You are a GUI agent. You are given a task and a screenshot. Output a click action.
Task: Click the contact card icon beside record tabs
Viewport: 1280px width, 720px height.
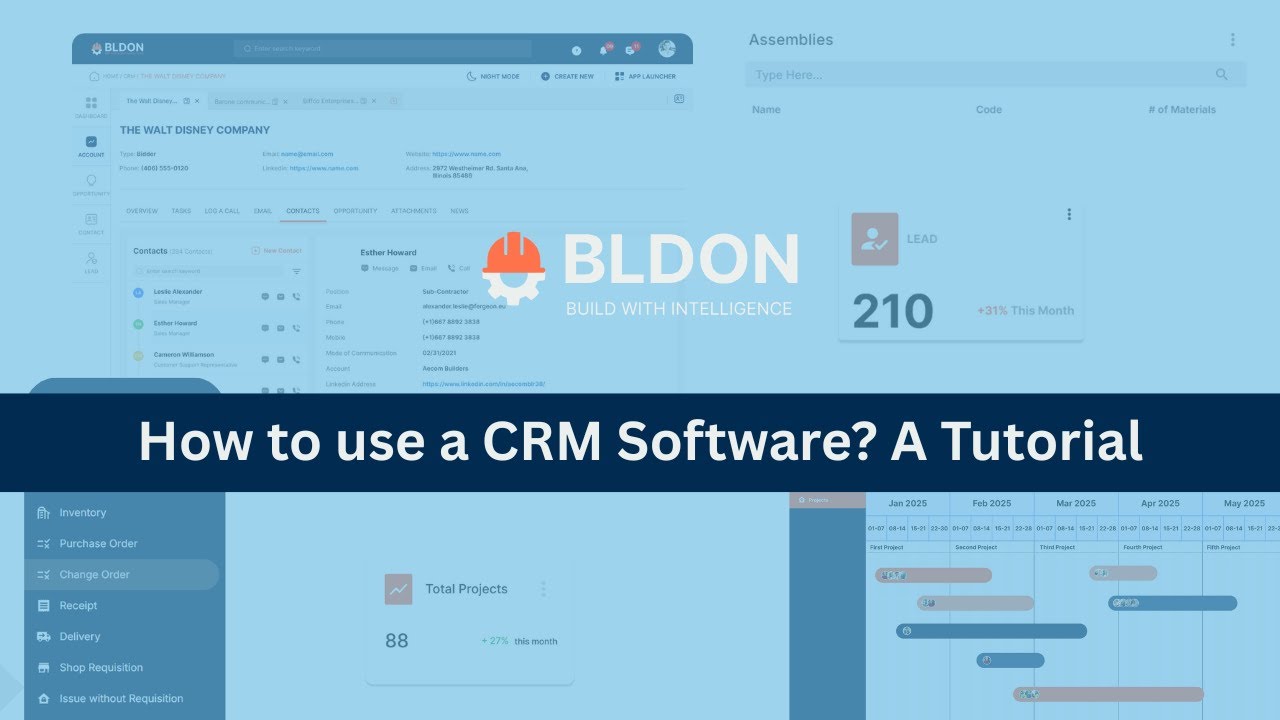point(679,99)
